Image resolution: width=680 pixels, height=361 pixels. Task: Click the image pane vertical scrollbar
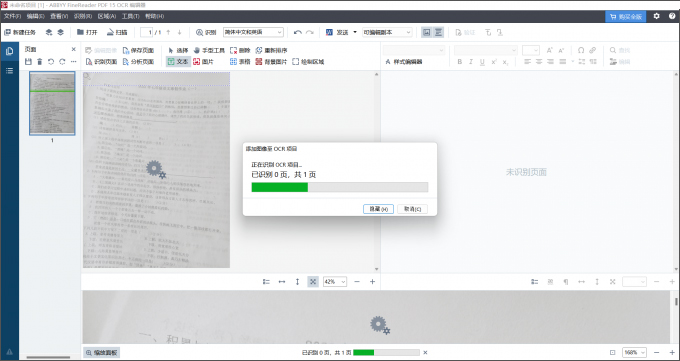tap(376, 172)
